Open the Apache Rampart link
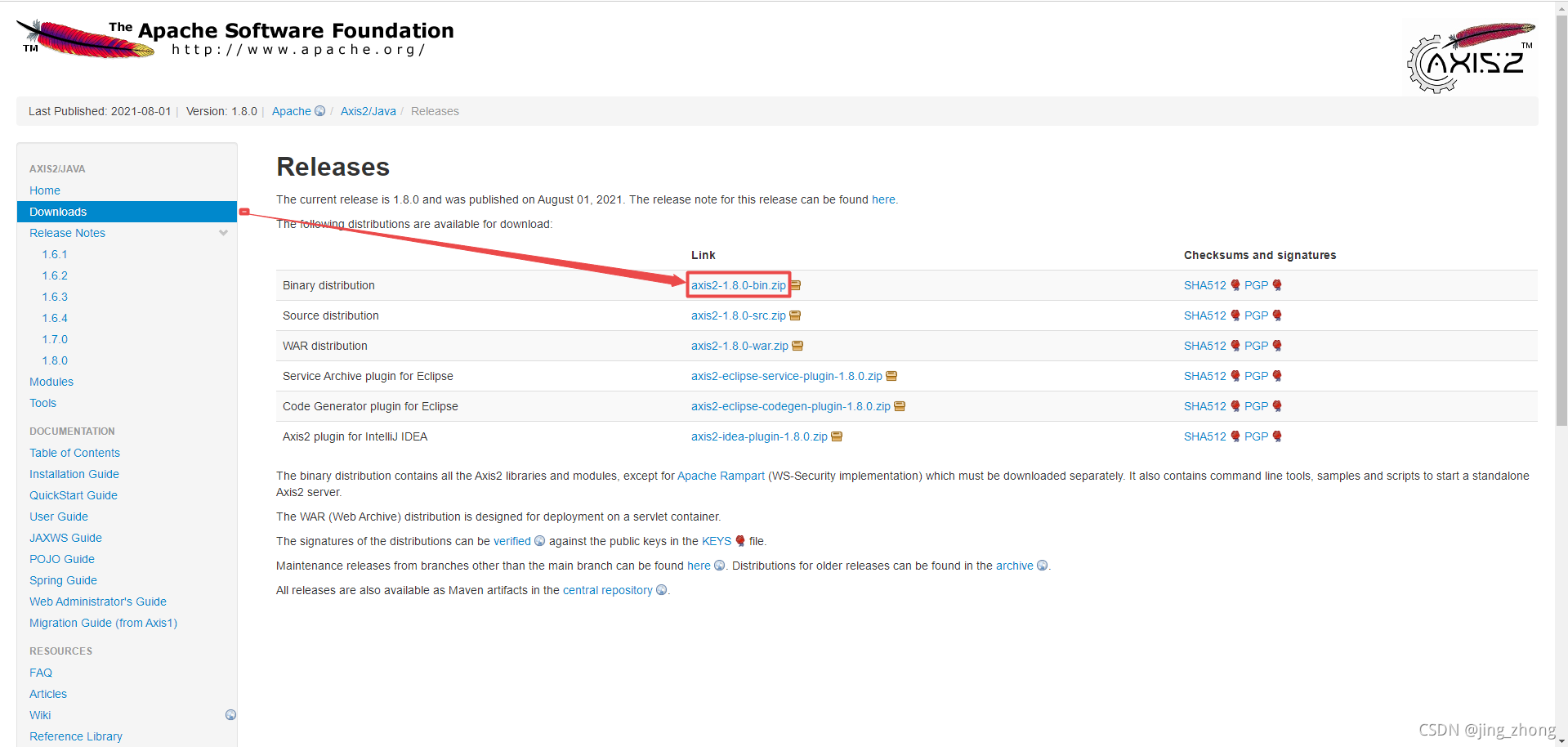Viewport: 1568px width, 747px height. click(x=721, y=476)
